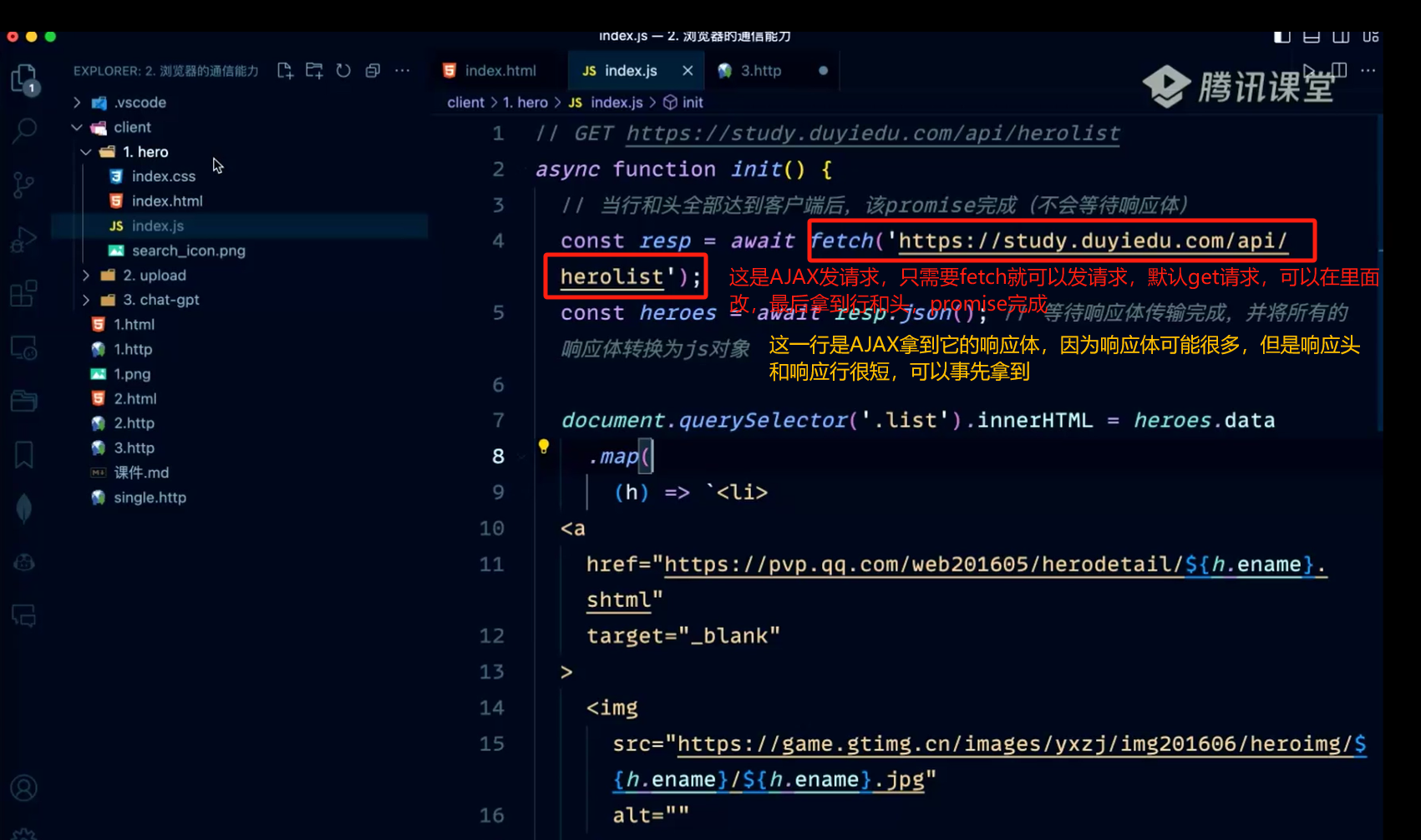1421x840 pixels.
Task: Refresh the Explorer file tree
Action: (x=343, y=71)
